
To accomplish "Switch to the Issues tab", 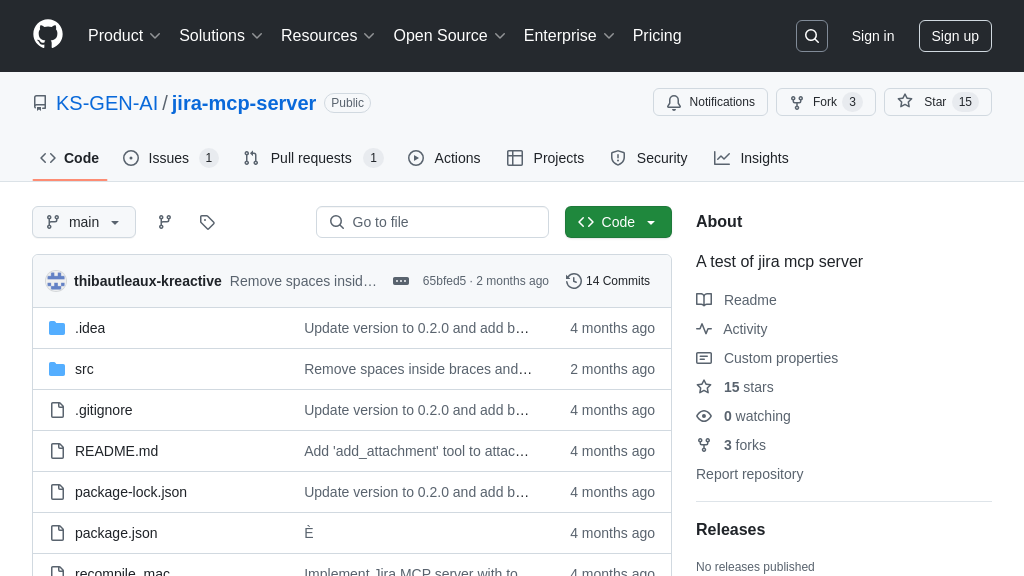I will (170, 158).
